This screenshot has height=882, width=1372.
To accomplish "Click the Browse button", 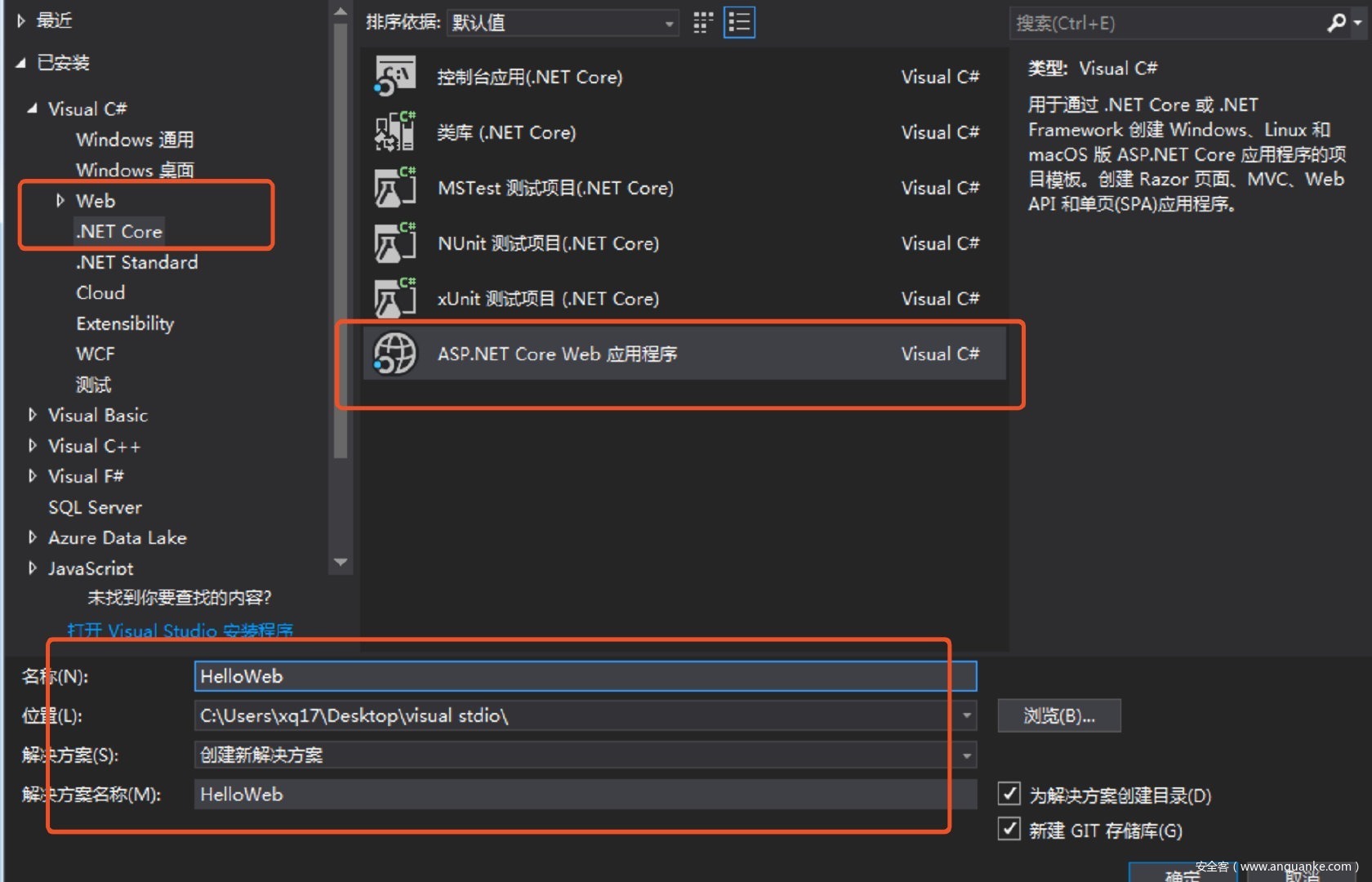I will click(x=1058, y=716).
